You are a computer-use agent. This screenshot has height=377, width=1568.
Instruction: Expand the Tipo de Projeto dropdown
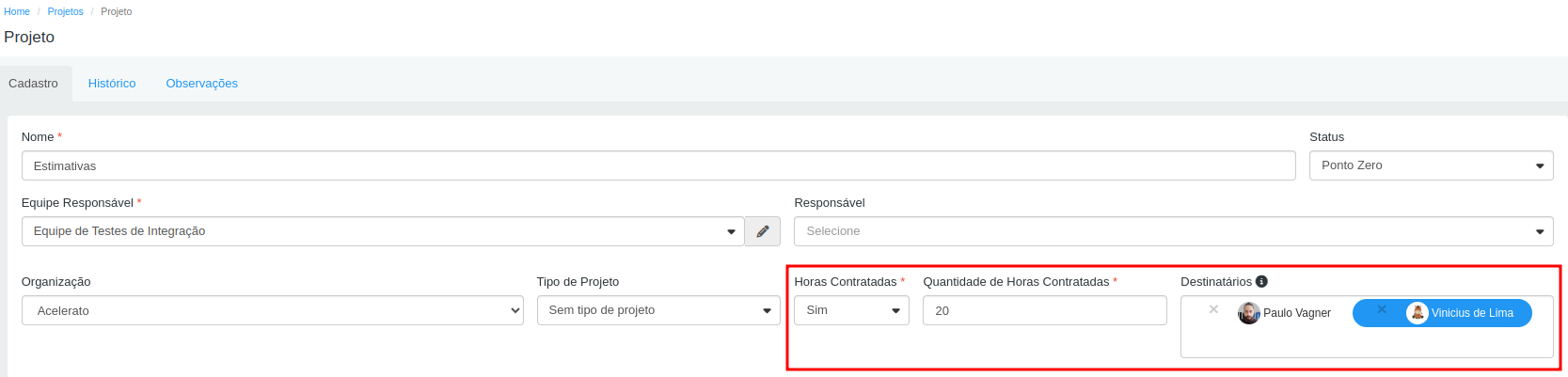pyautogui.click(x=658, y=310)
